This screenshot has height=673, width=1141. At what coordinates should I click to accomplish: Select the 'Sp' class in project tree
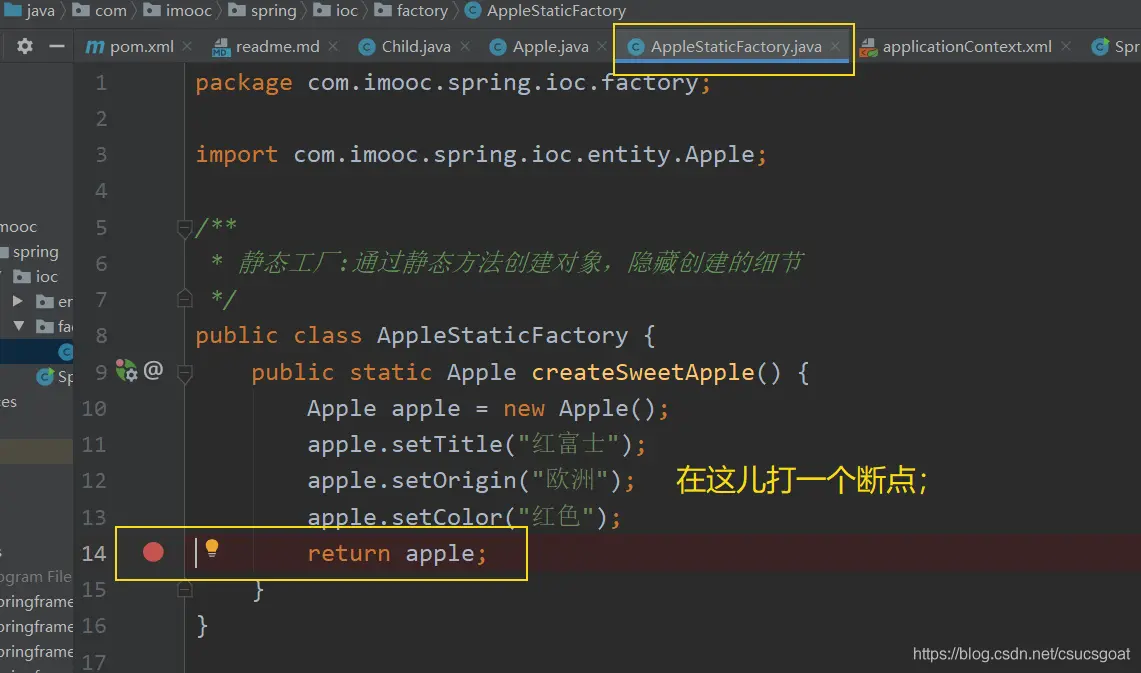pos(55,377)
